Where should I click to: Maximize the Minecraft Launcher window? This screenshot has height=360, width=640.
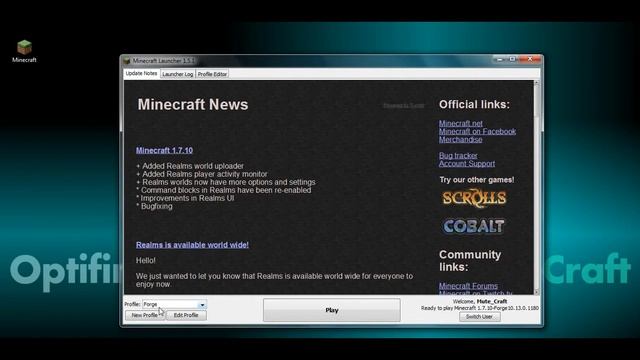[513, 59]
